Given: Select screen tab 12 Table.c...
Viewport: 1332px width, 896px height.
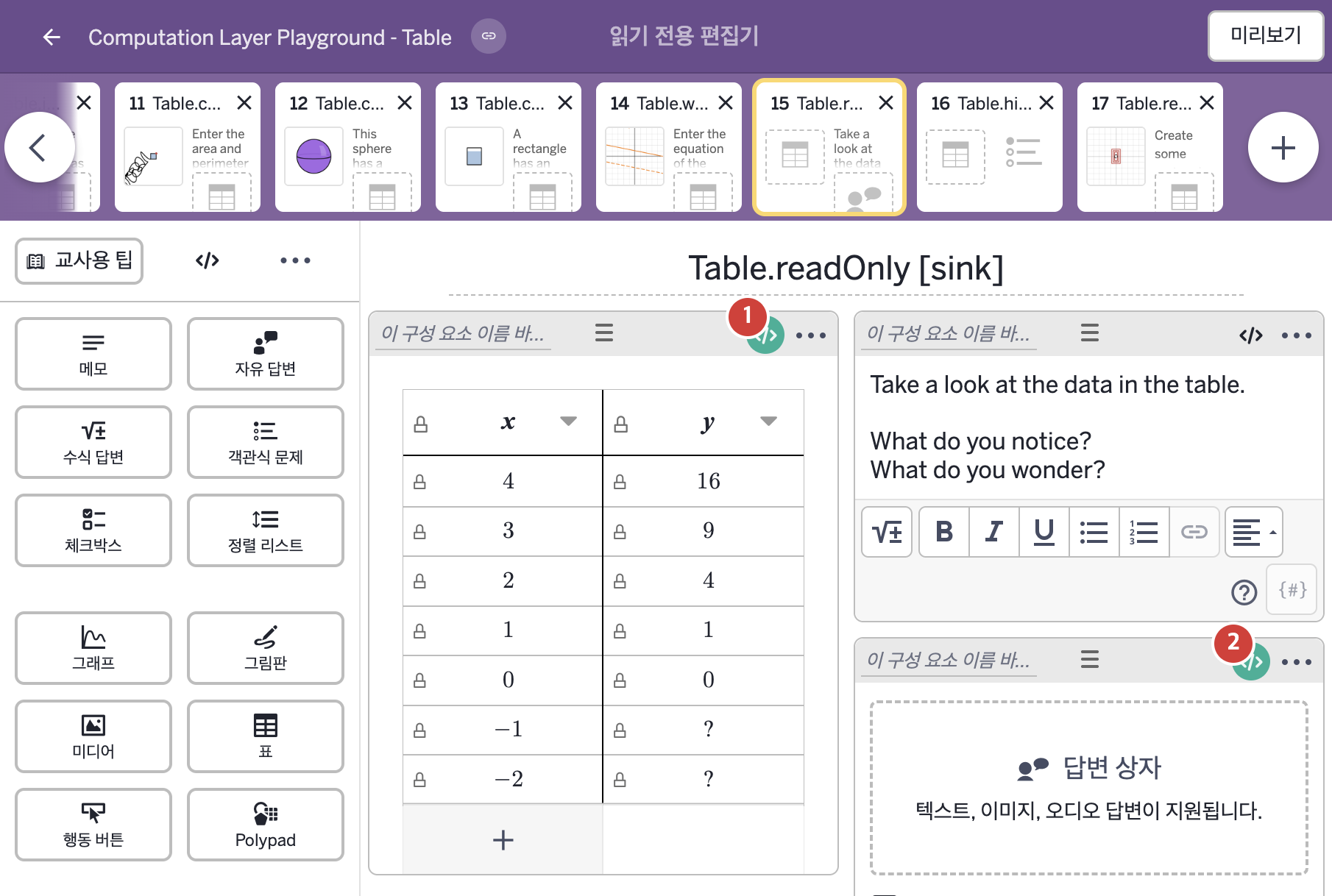Looking at the screenshot, I should coord(348,147).
